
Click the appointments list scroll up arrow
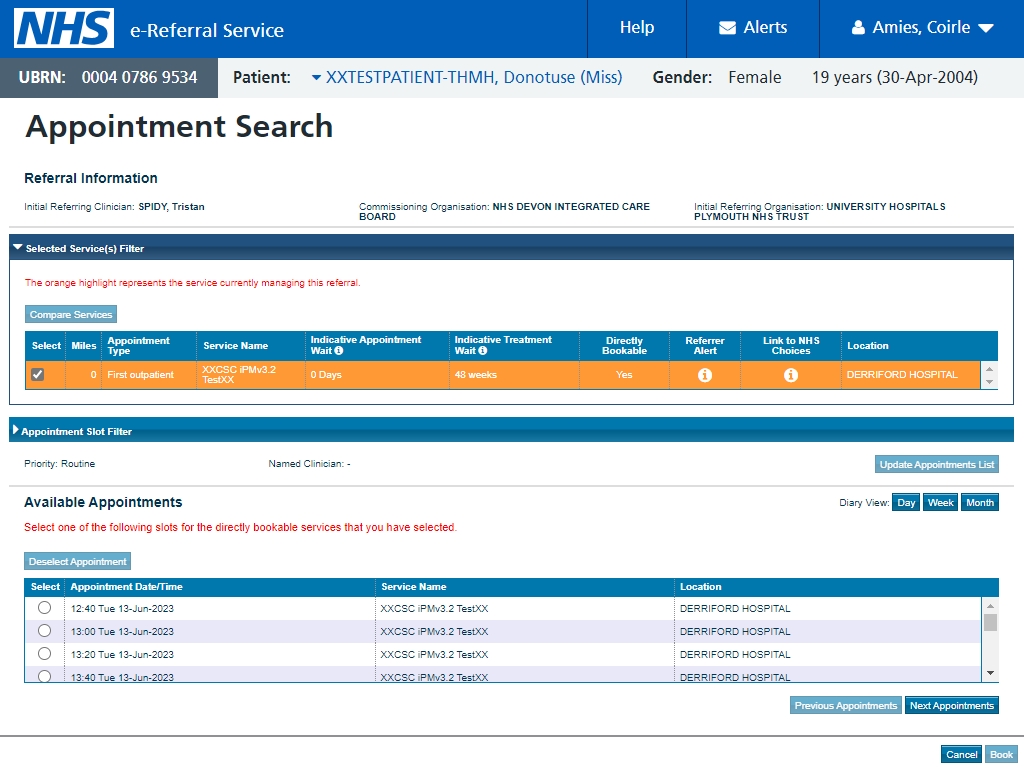pyautogui.click(x=990, y=605)
